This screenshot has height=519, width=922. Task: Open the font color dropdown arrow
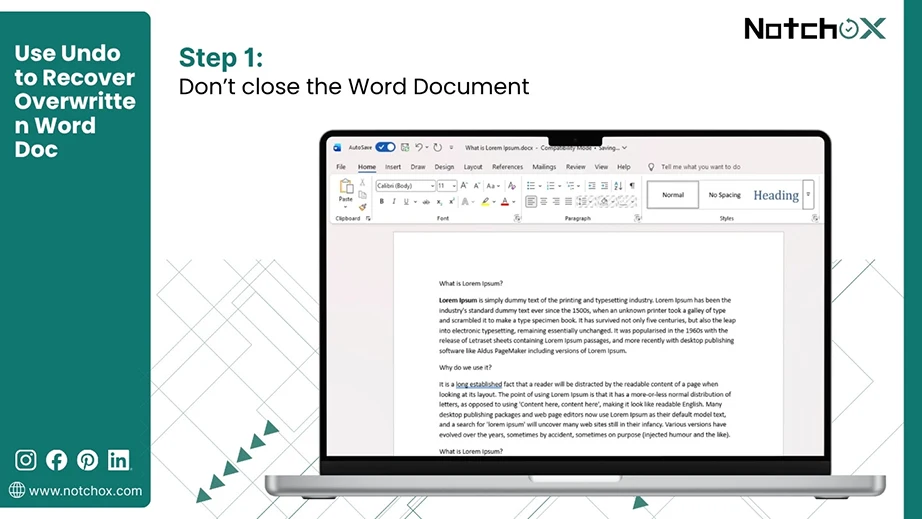[513, 202]
